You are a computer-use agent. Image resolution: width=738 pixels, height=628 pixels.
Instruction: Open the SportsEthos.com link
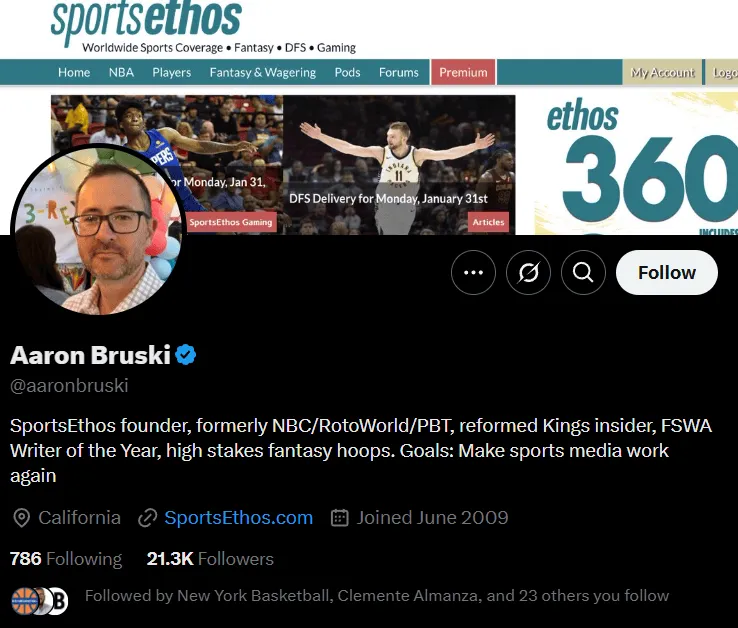(x=239, y=517)
